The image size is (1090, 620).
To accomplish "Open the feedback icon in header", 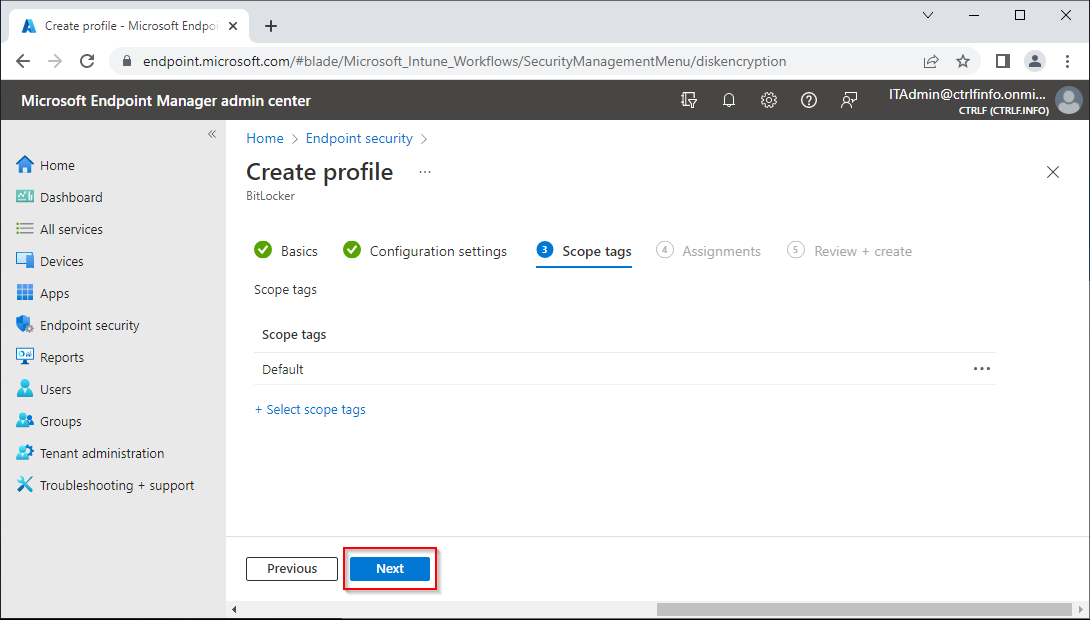I will pyautogui.click(x=849, y=100).
